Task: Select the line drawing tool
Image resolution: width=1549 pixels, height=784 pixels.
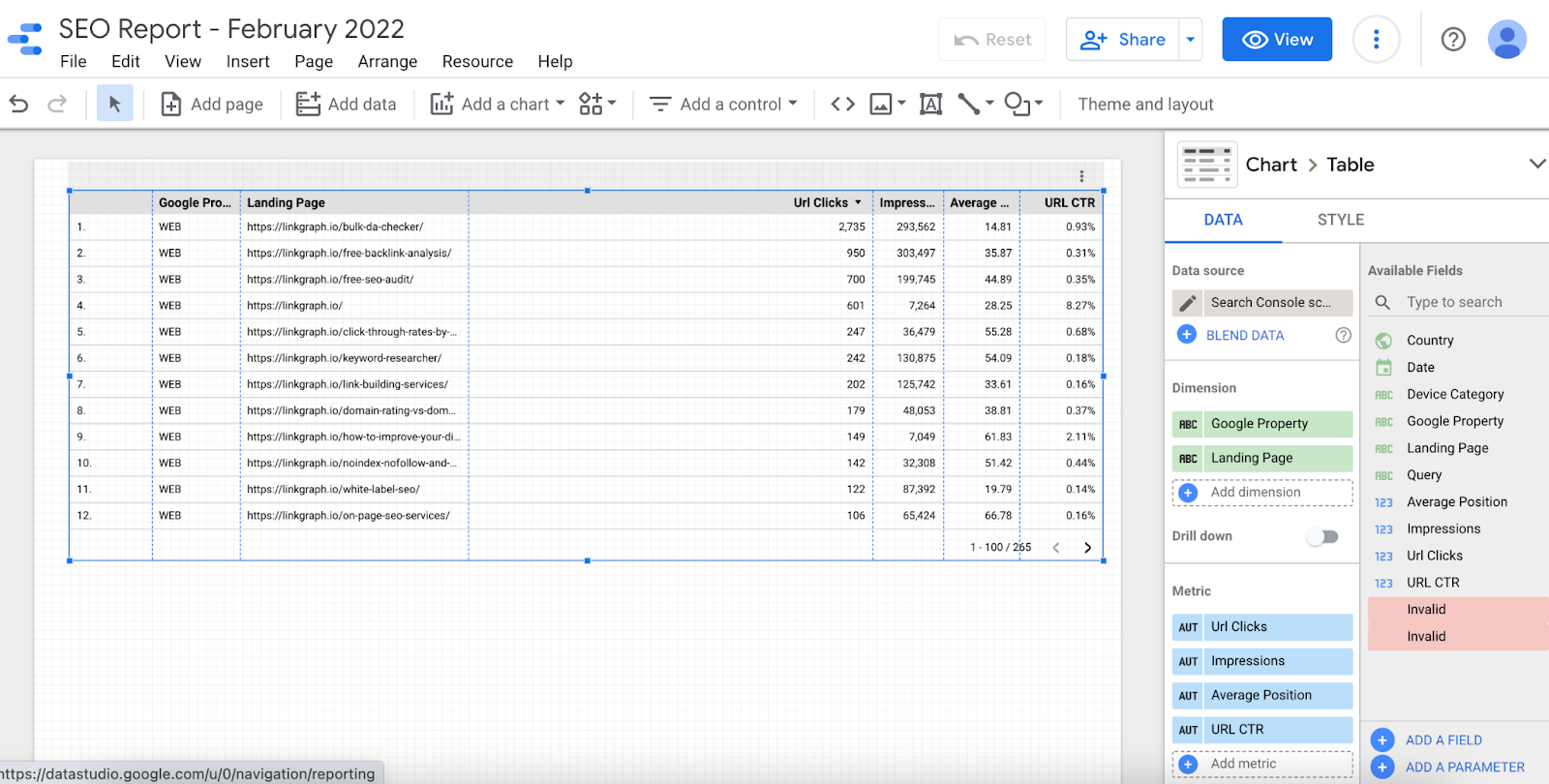Action: pos(968,104)
